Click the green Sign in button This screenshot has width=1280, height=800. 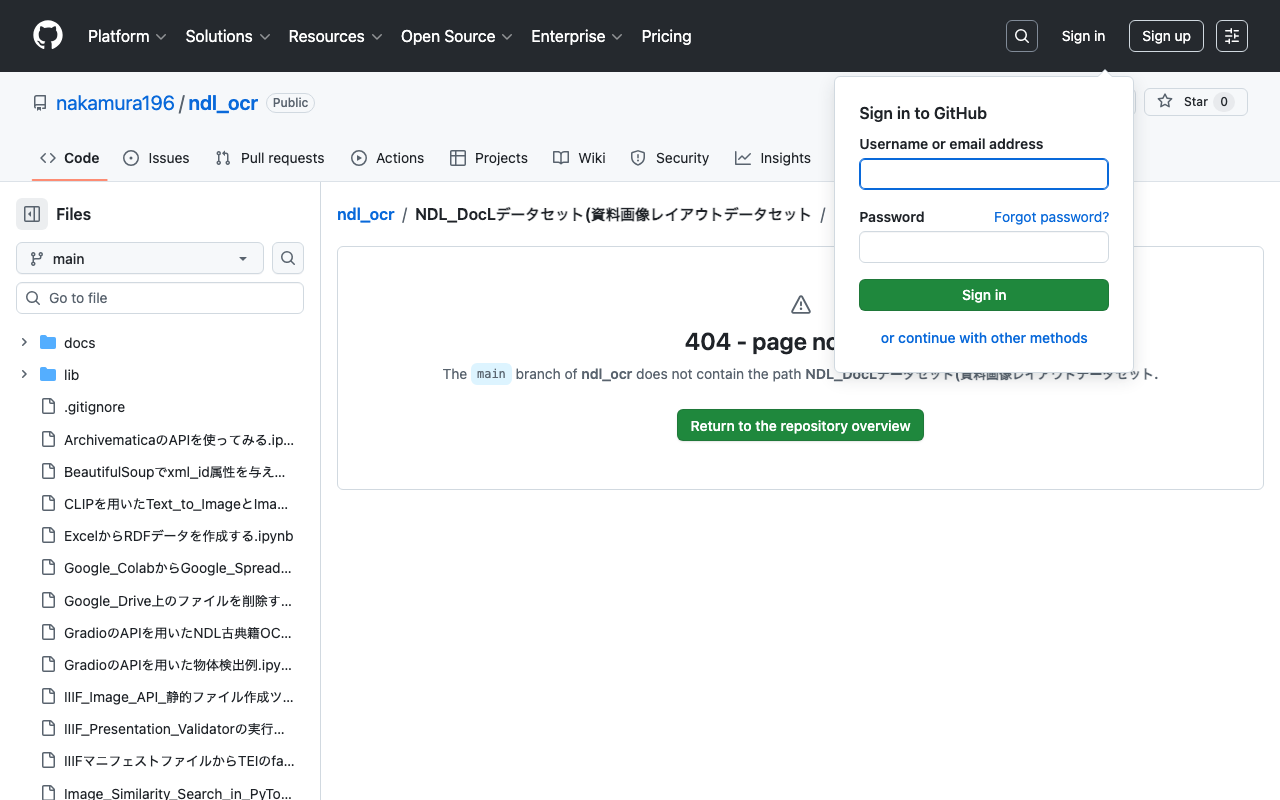click(x=983, y=295)
